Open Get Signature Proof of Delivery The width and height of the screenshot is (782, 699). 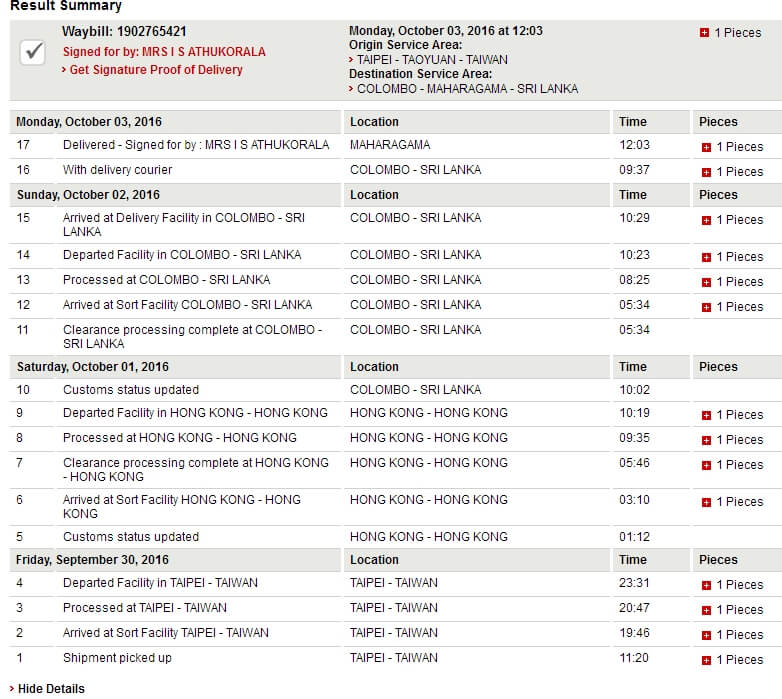[155, 70]
